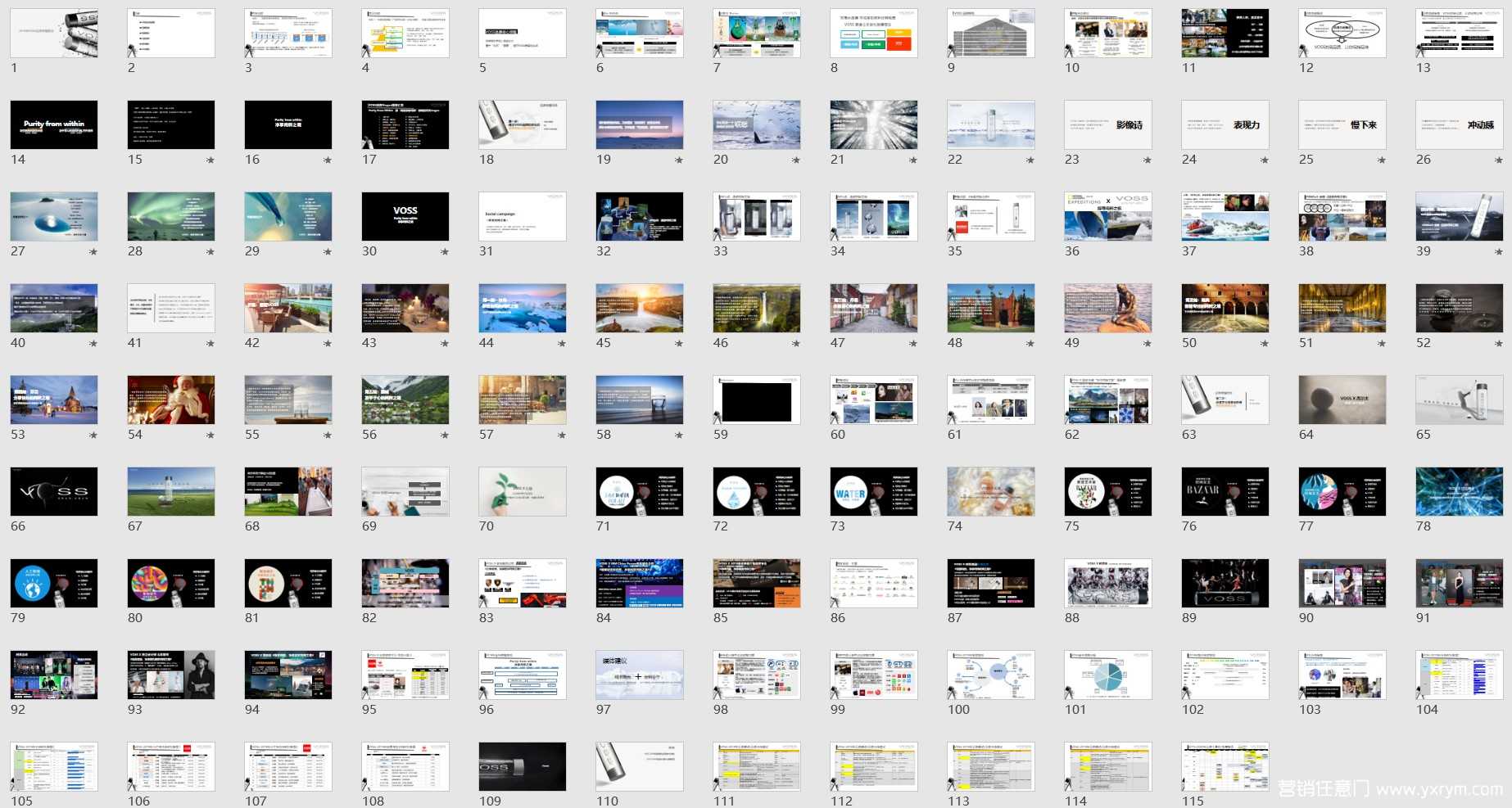Click the transition star icon under slide 16
1512x808 pixels.
(x=328, y=160)
